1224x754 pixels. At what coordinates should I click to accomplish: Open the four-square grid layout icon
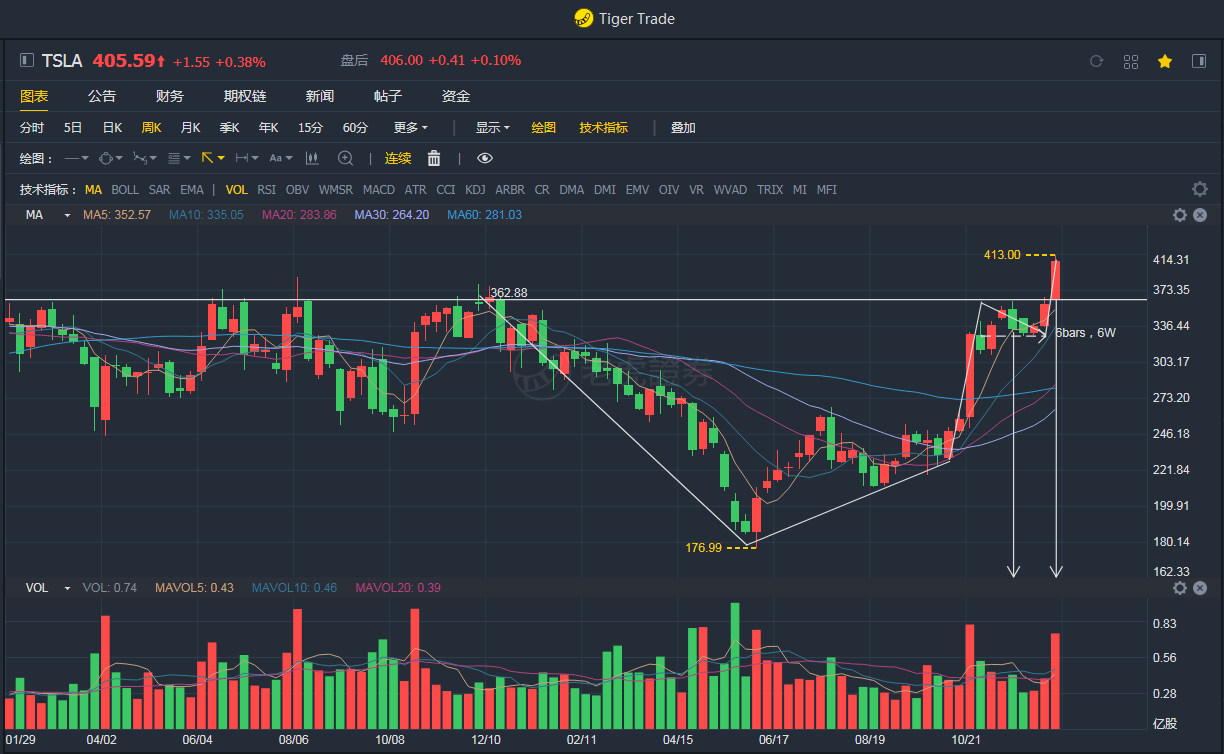point(1131,61)
